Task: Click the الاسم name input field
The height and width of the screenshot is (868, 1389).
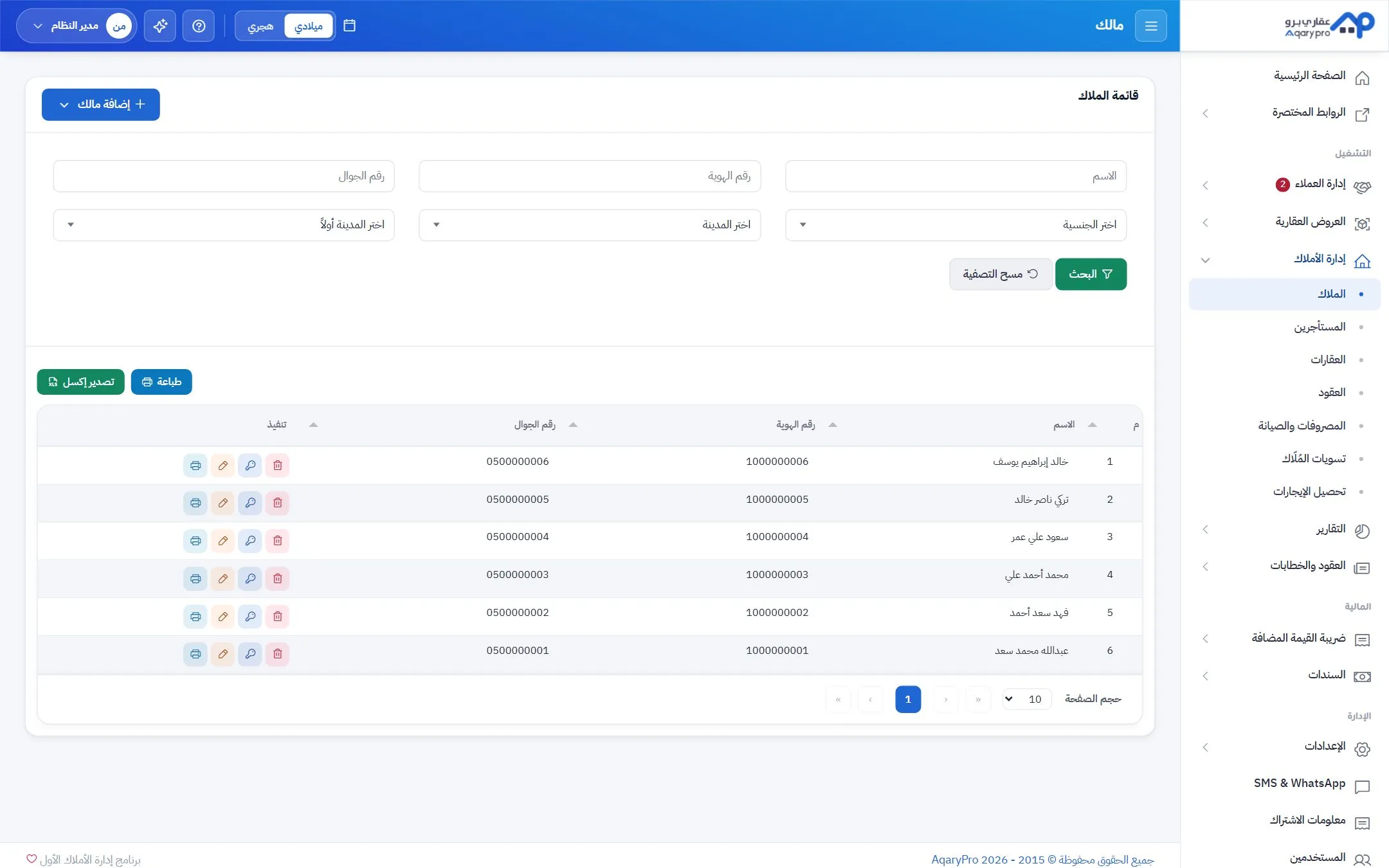Action: coord(956,176)
